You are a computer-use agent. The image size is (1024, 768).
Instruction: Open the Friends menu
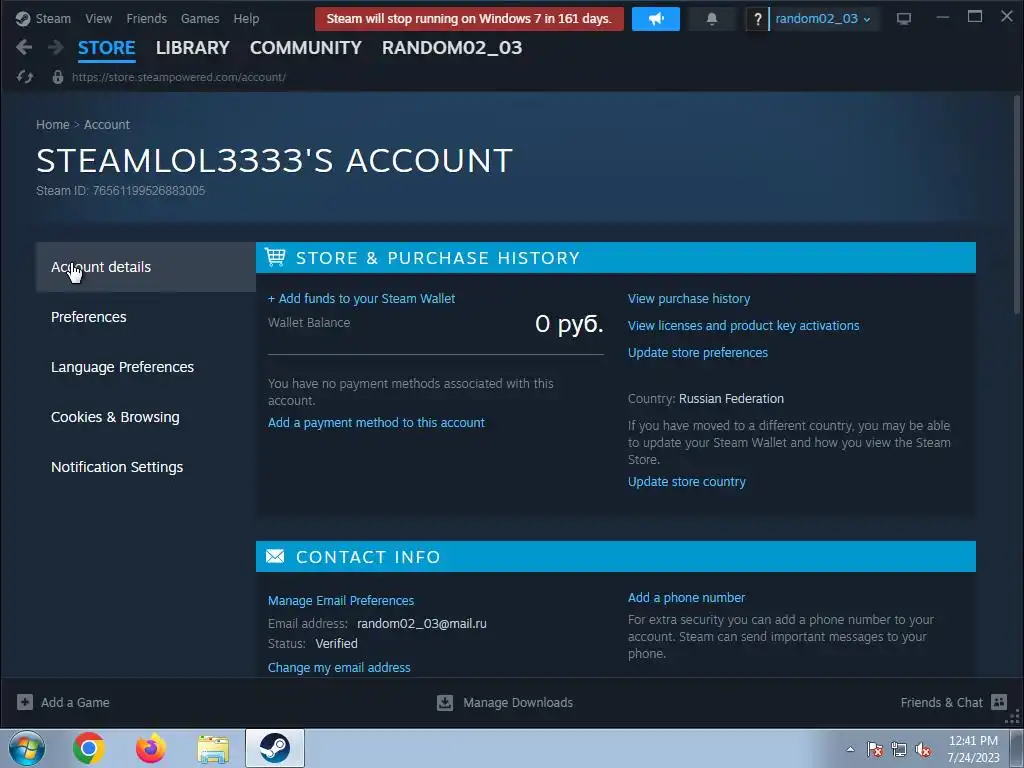coord(146,18)
